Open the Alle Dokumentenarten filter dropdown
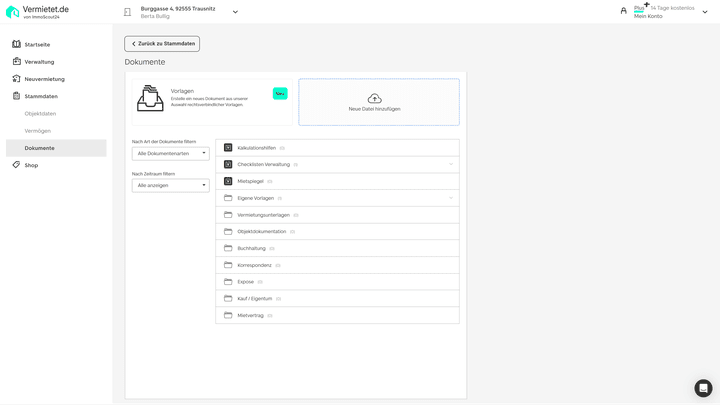720x405 pixels. [x=171, y=154]
